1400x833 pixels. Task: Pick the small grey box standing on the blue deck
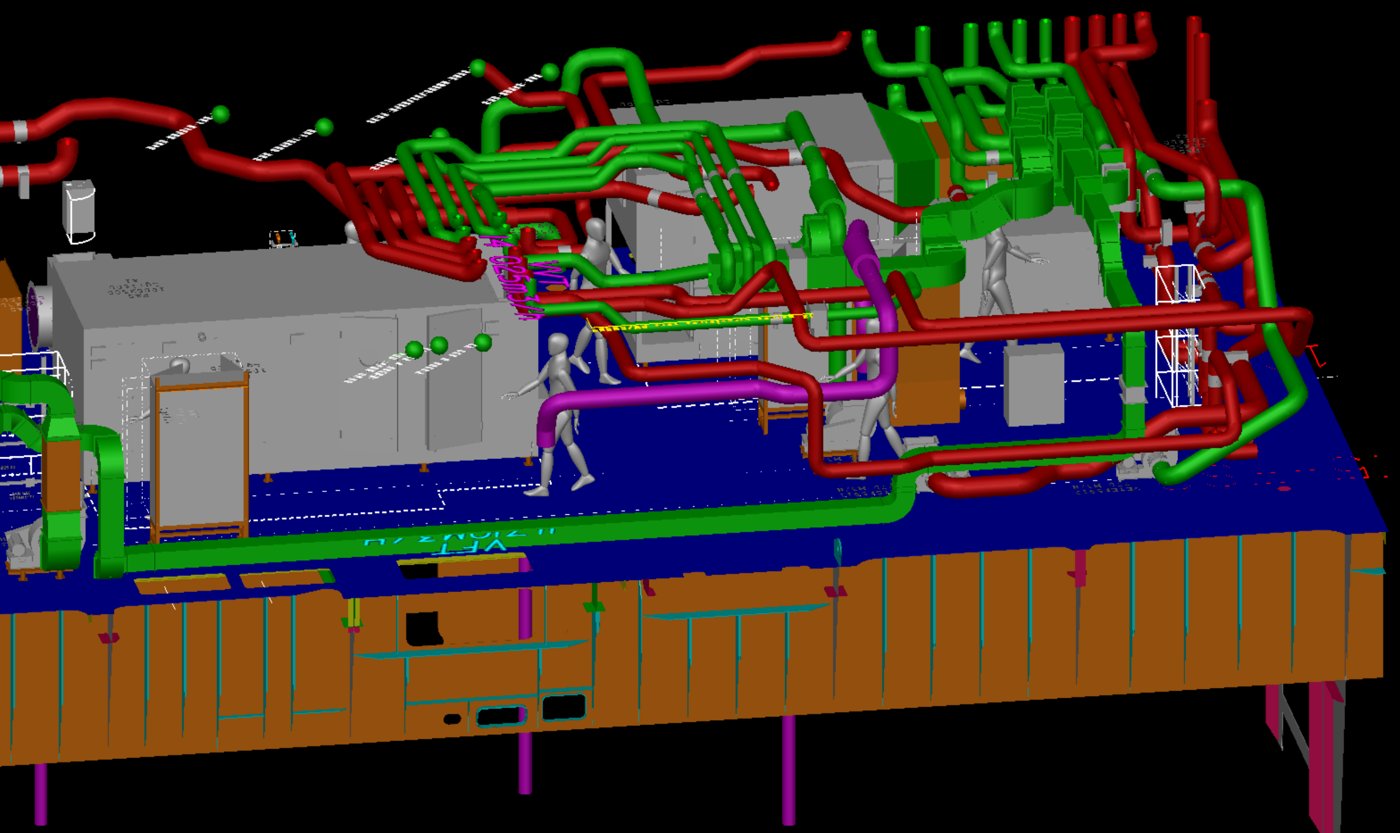[x=1035, y=384]
